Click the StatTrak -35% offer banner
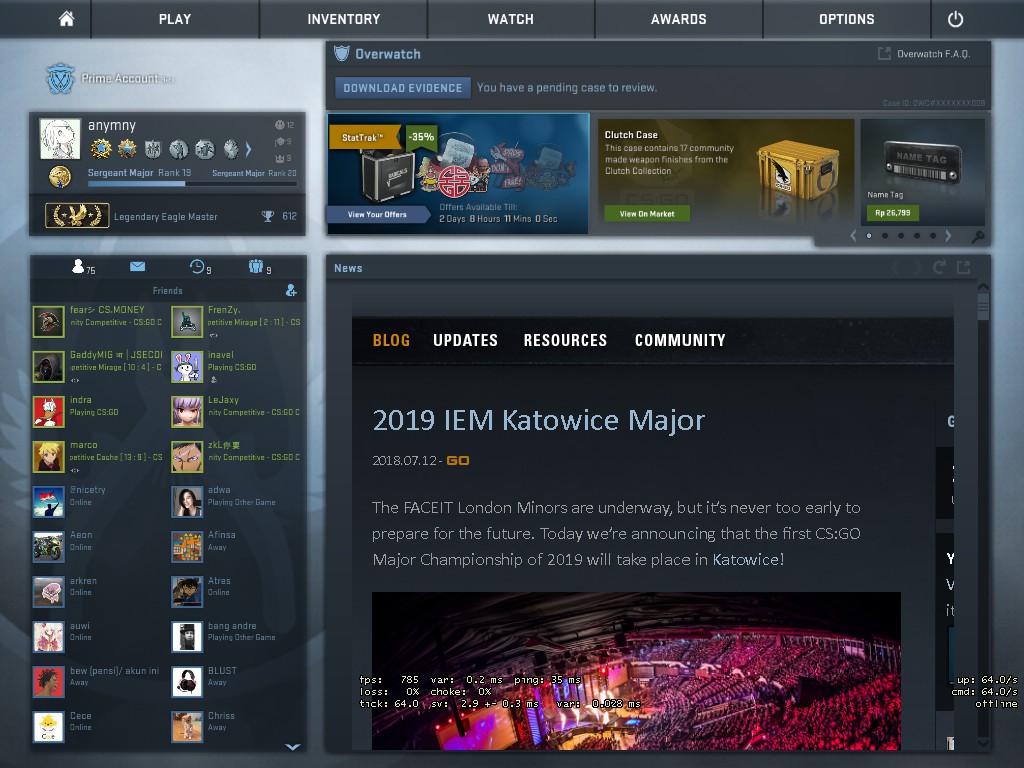This screenshot has height=768, width=1024. tap(458, 174)
